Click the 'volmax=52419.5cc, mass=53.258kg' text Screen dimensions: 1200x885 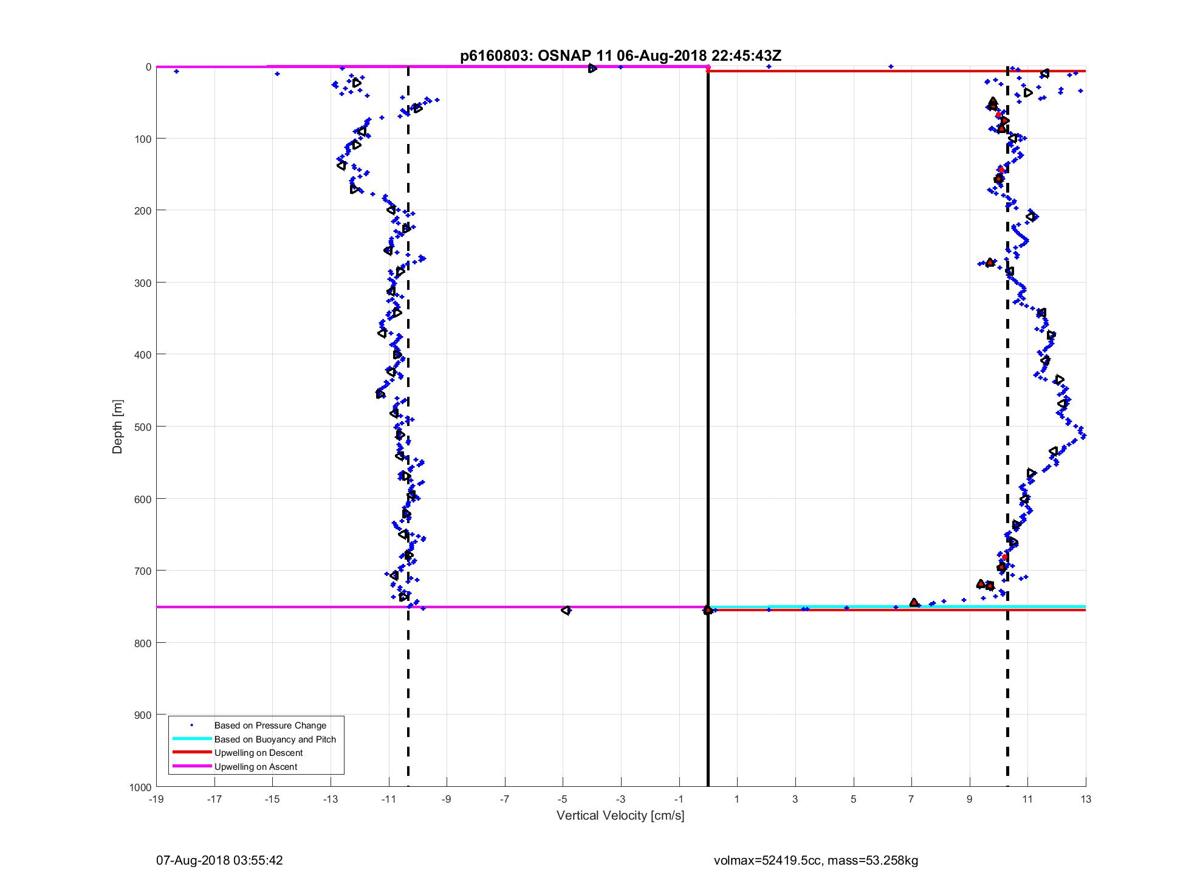click(816, 860)
